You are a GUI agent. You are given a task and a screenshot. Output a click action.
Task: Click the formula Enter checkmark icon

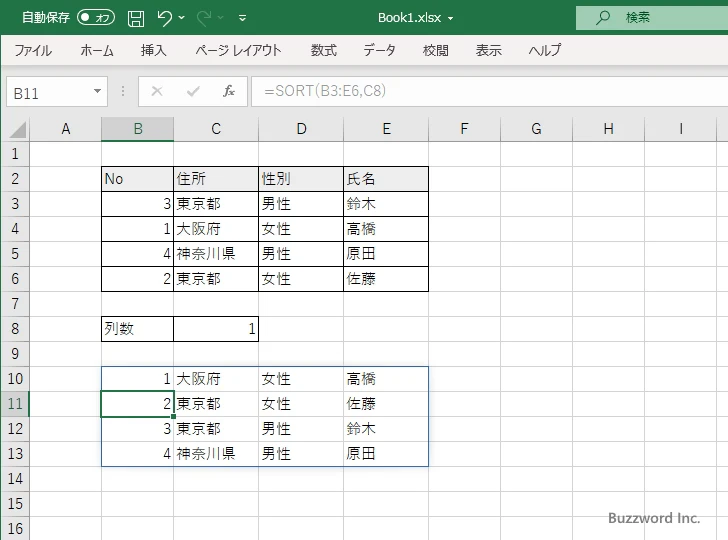pyautogui.click(x=193, y=91)
